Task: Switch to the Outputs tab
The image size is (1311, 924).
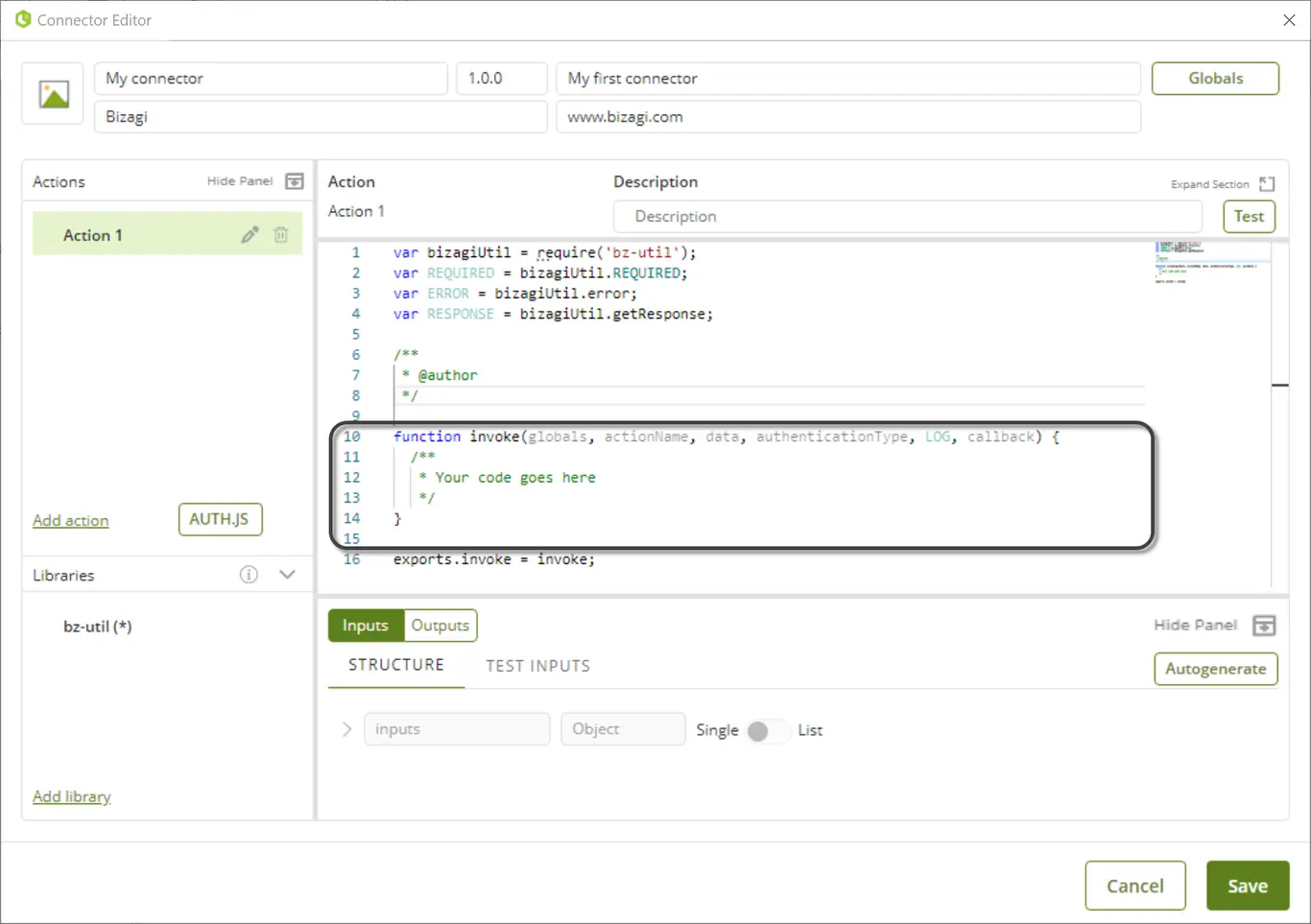Action: (441, 626)
